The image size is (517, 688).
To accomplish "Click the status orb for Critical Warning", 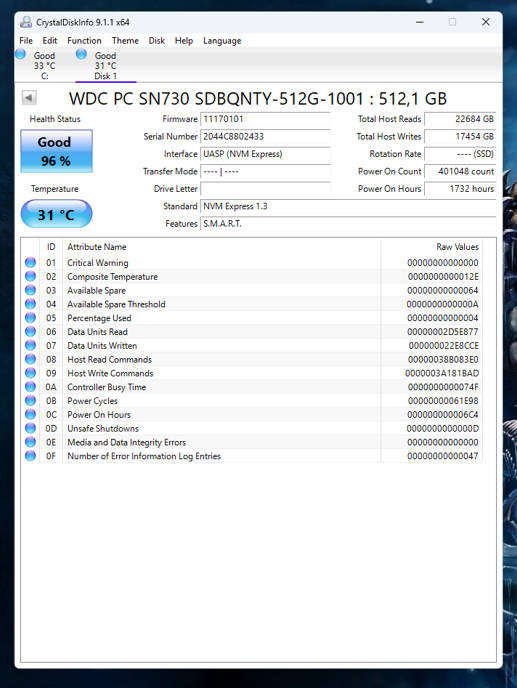I will [30, 262].
